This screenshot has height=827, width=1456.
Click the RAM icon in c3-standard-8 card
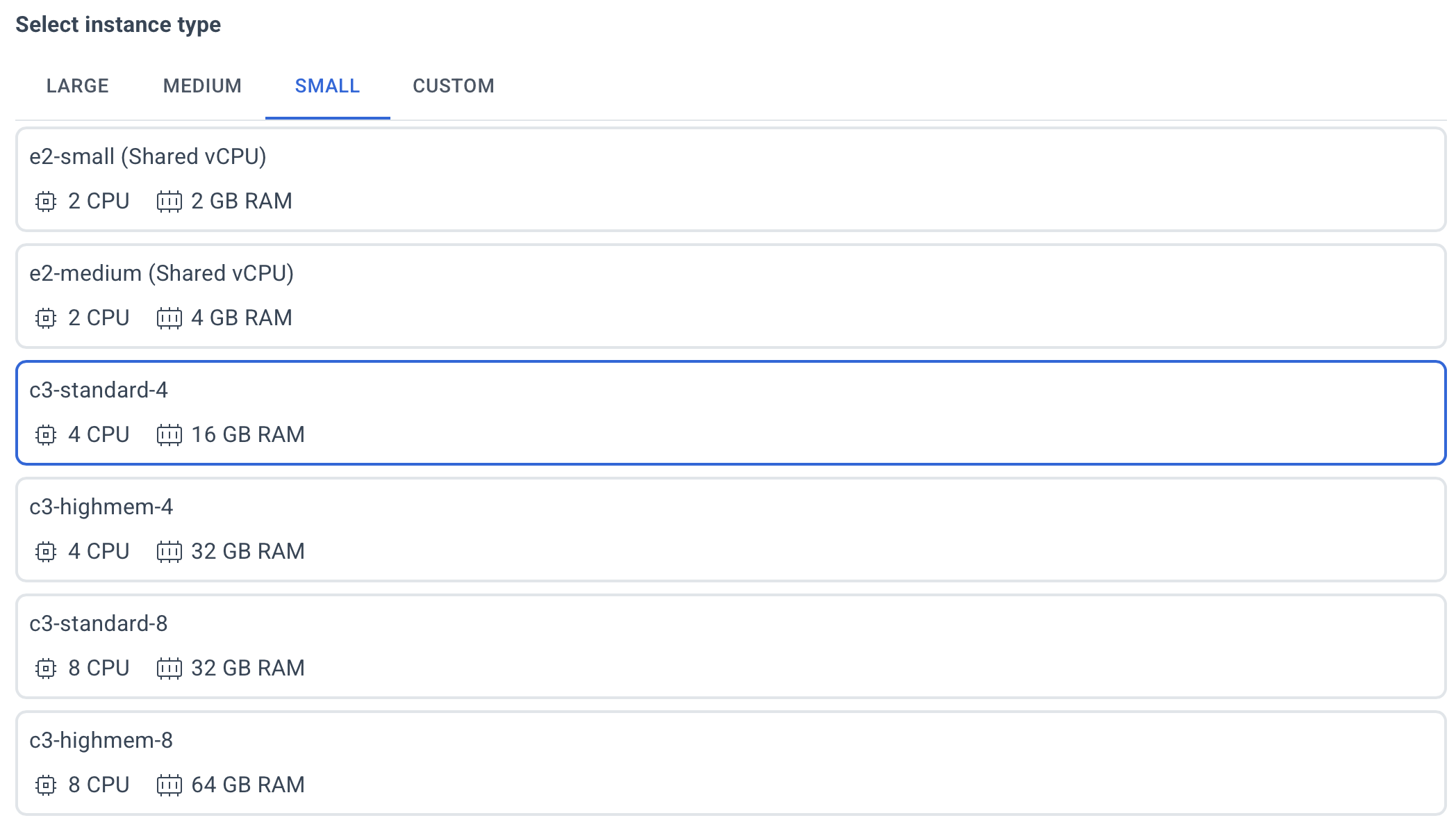click(169, 669)
